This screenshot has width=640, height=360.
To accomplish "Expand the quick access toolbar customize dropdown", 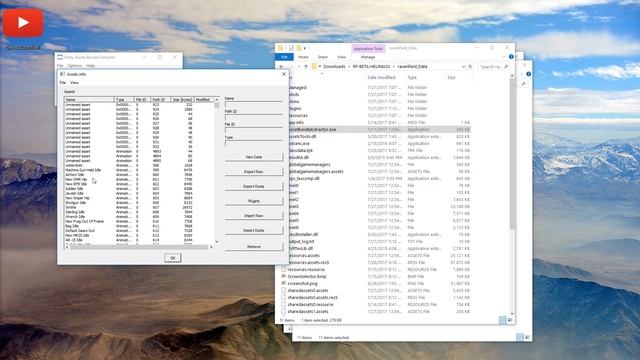I will click(x=305, y=49).
